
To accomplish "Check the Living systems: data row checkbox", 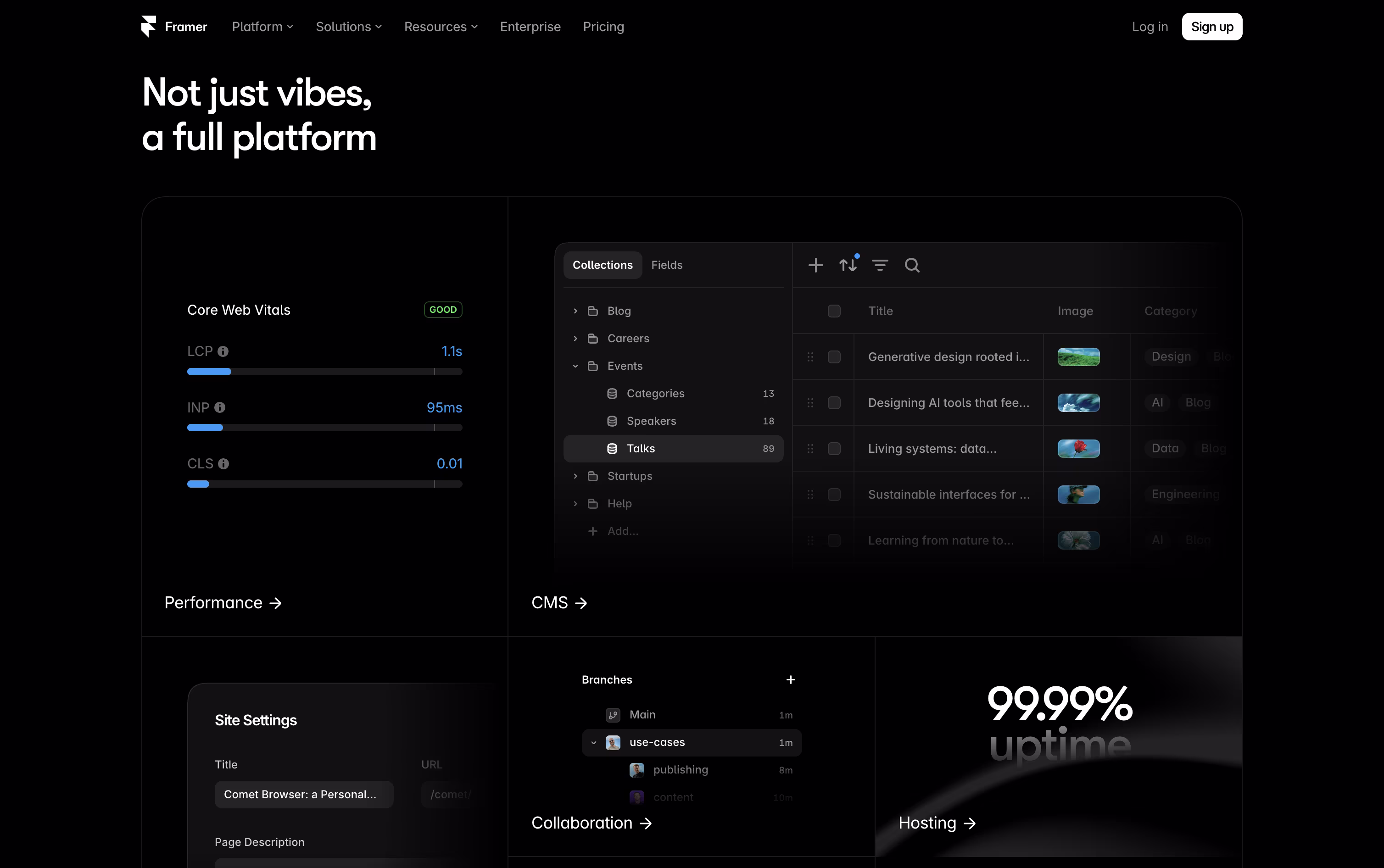I will point(834,448).
